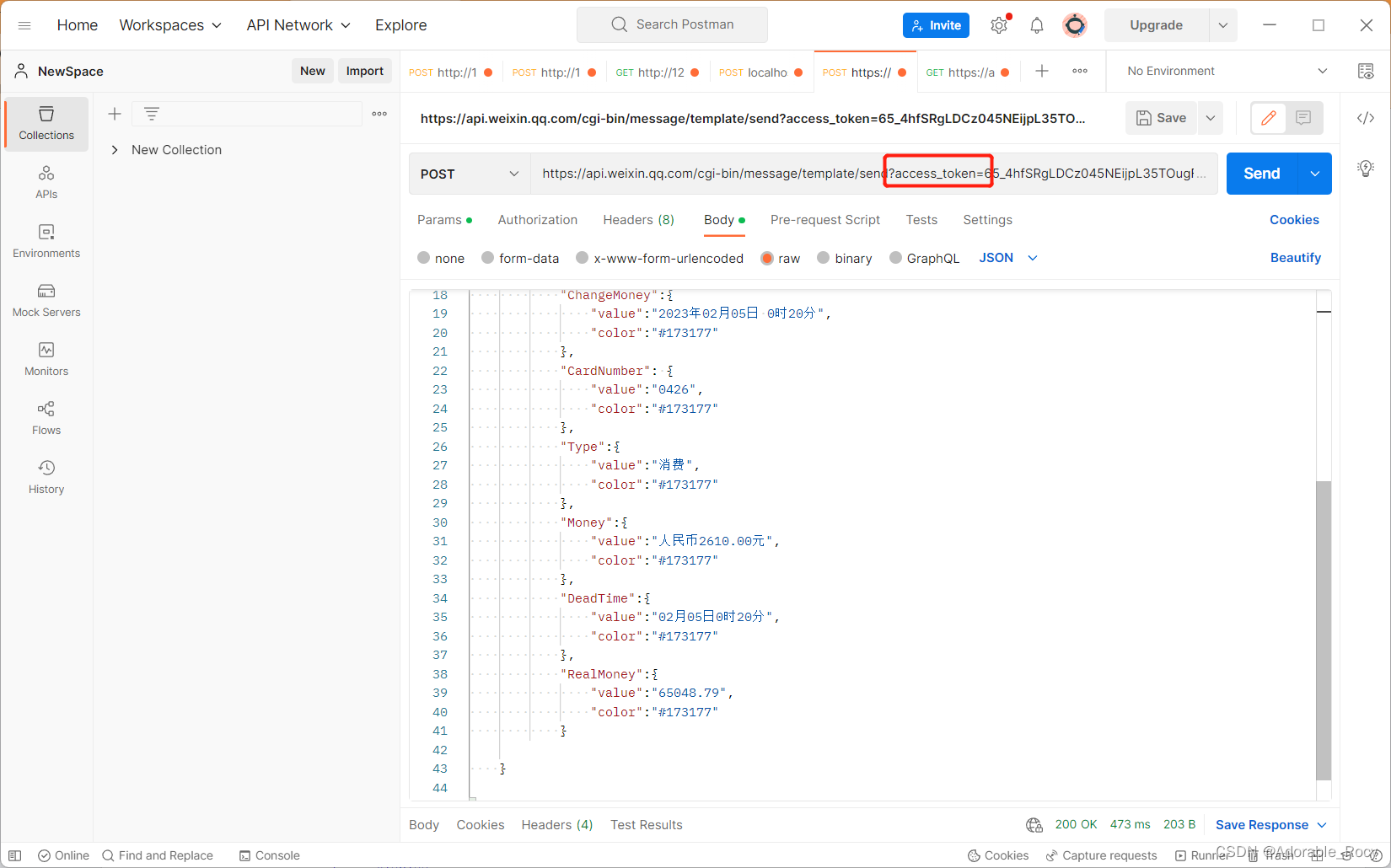Open Monitors in the sidebar
Image resolution: width=1391 pixels, height=868 pixels.
[x=46, y=360]
